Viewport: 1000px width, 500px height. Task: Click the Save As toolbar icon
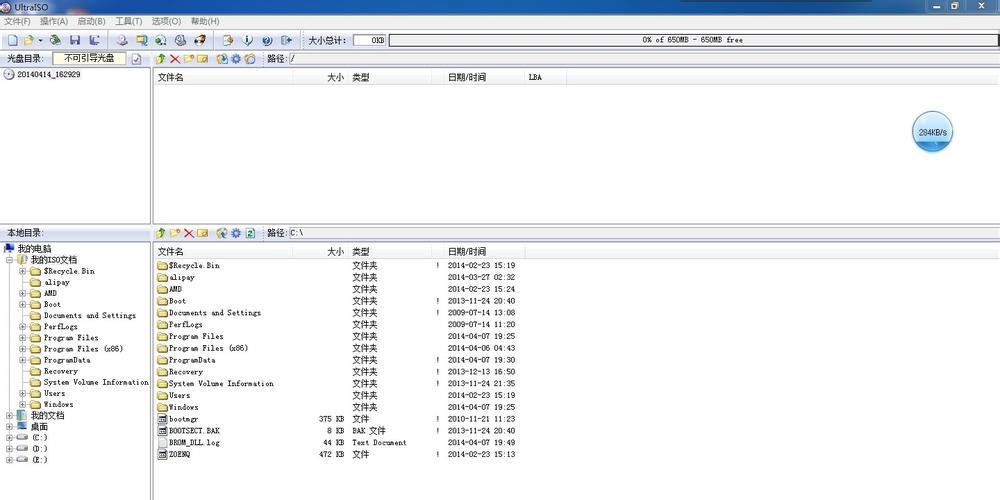tap(94, 40)
